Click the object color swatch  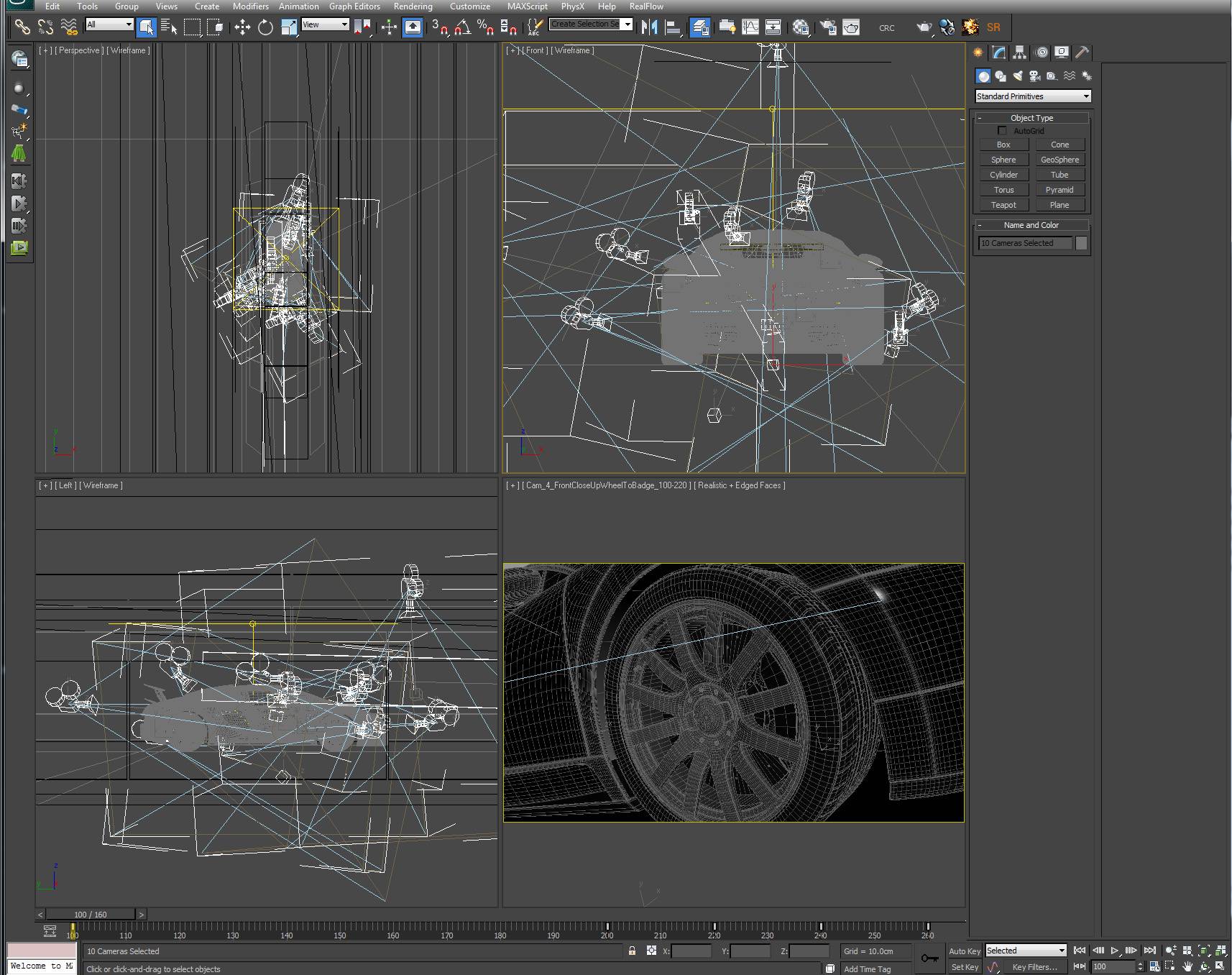coord(1081,243)
